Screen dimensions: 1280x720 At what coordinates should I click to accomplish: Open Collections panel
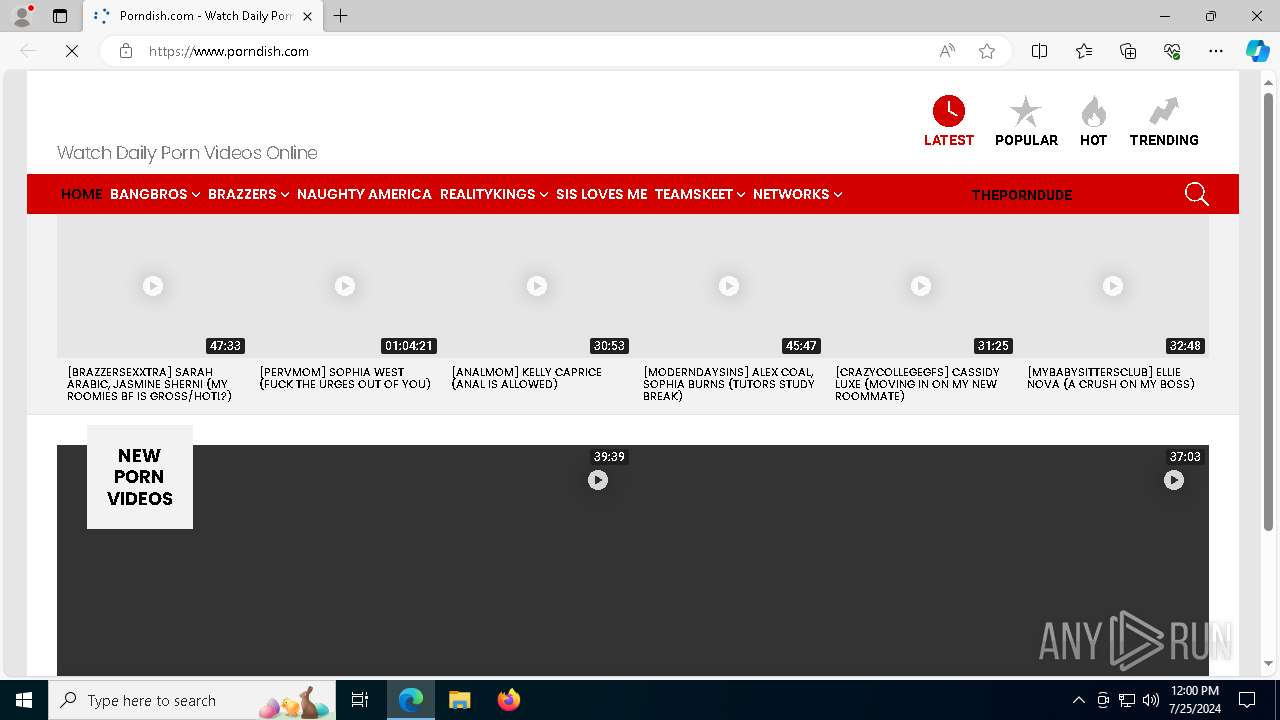coord(1128,51)
